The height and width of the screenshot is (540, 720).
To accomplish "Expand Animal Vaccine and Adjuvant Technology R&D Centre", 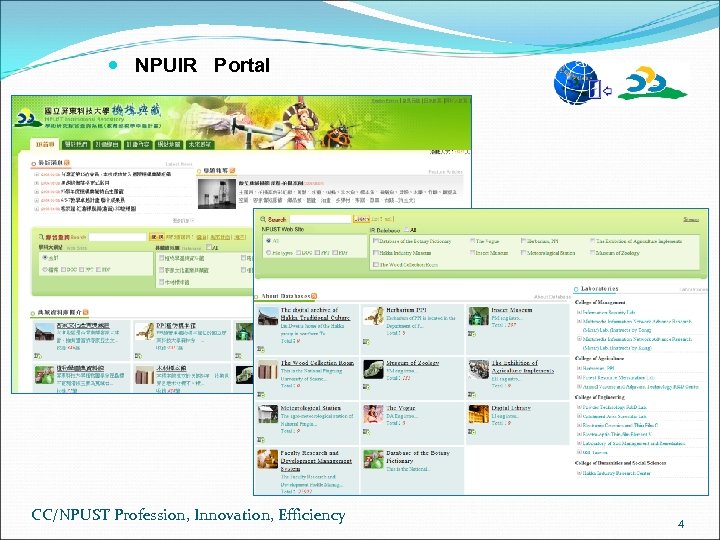I will [579, 387].
